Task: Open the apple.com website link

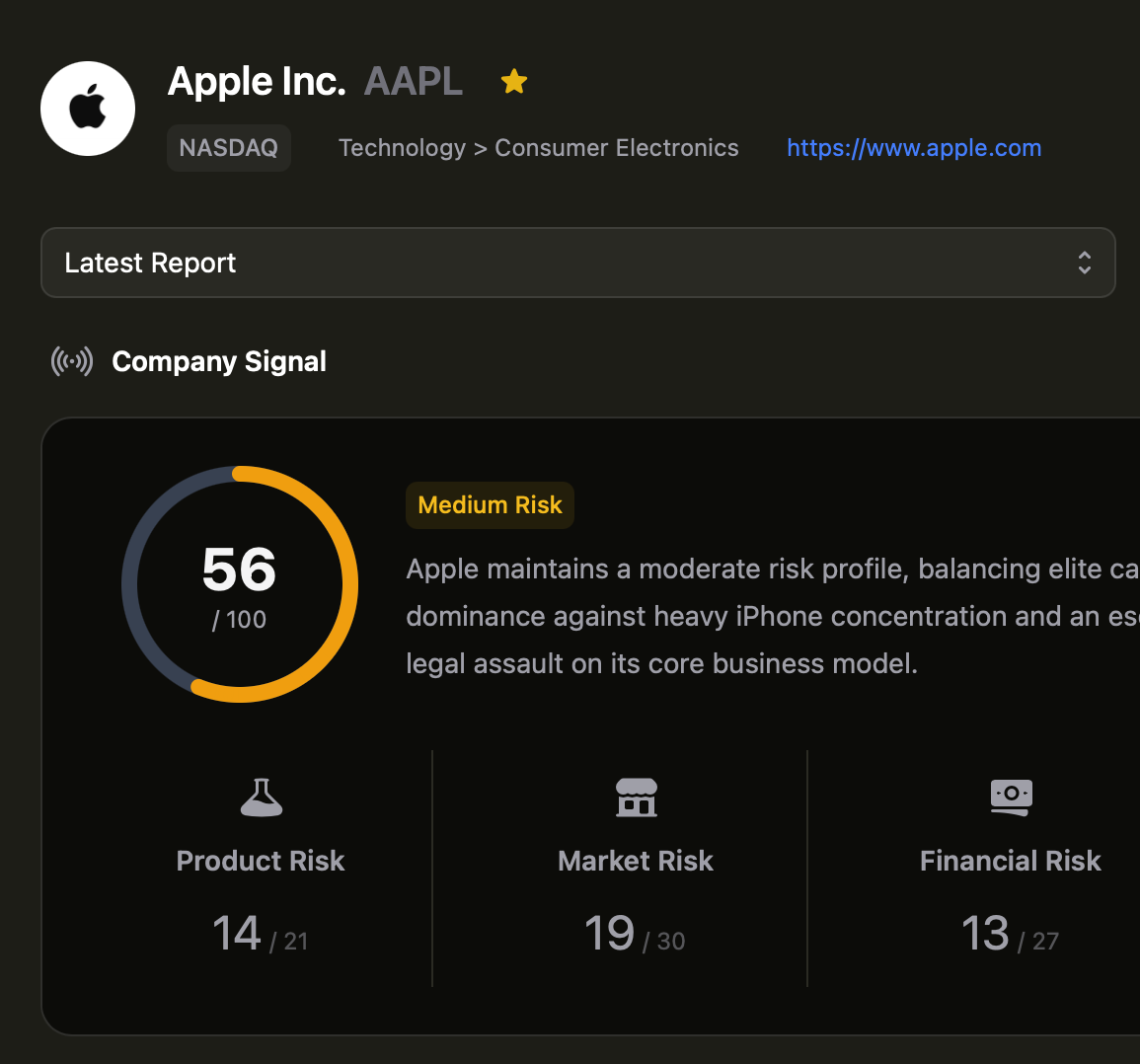Action: coord(913,148)
